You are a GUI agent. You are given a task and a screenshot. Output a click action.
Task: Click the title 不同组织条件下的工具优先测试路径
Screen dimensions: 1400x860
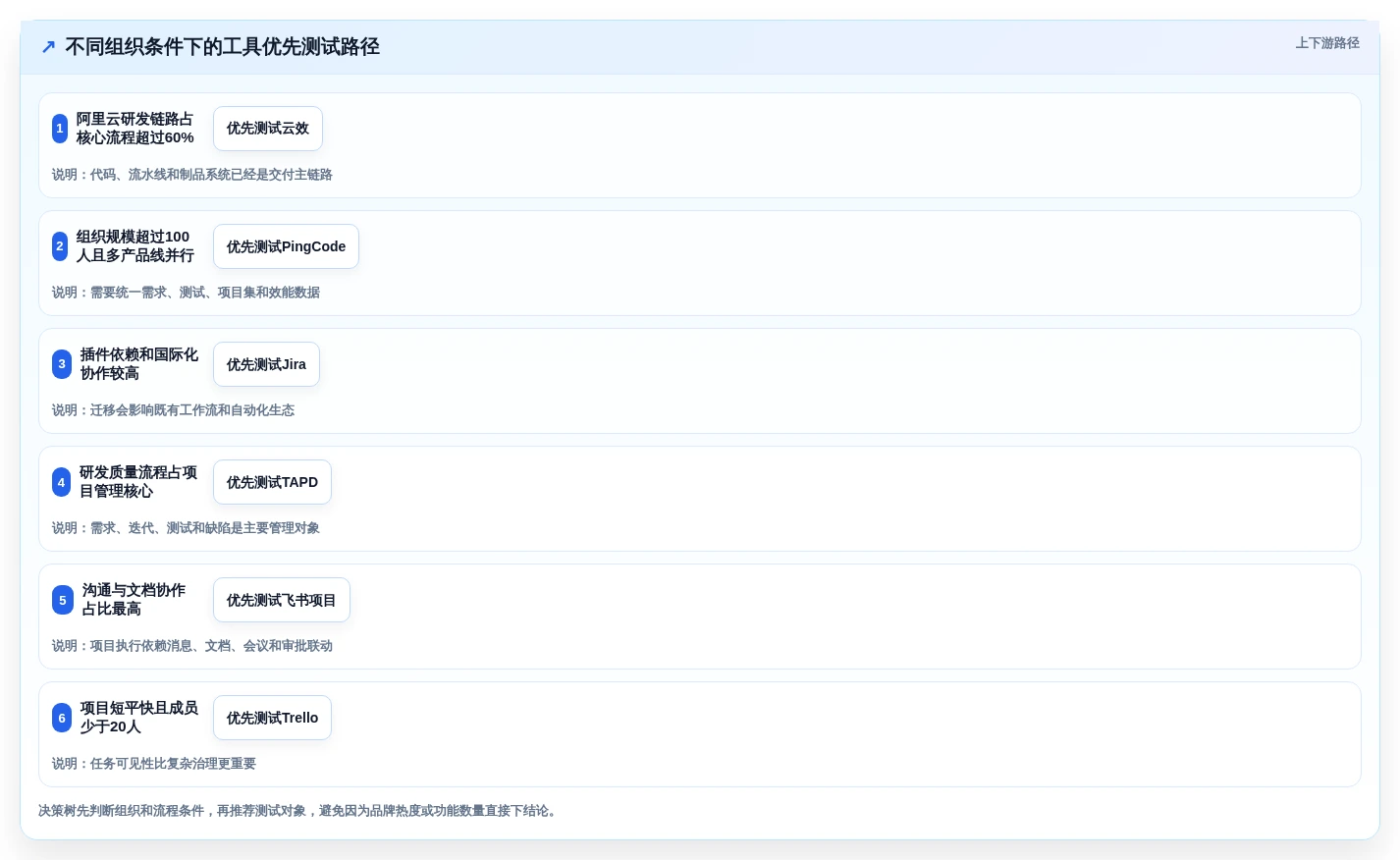click(x=222, y=47)
